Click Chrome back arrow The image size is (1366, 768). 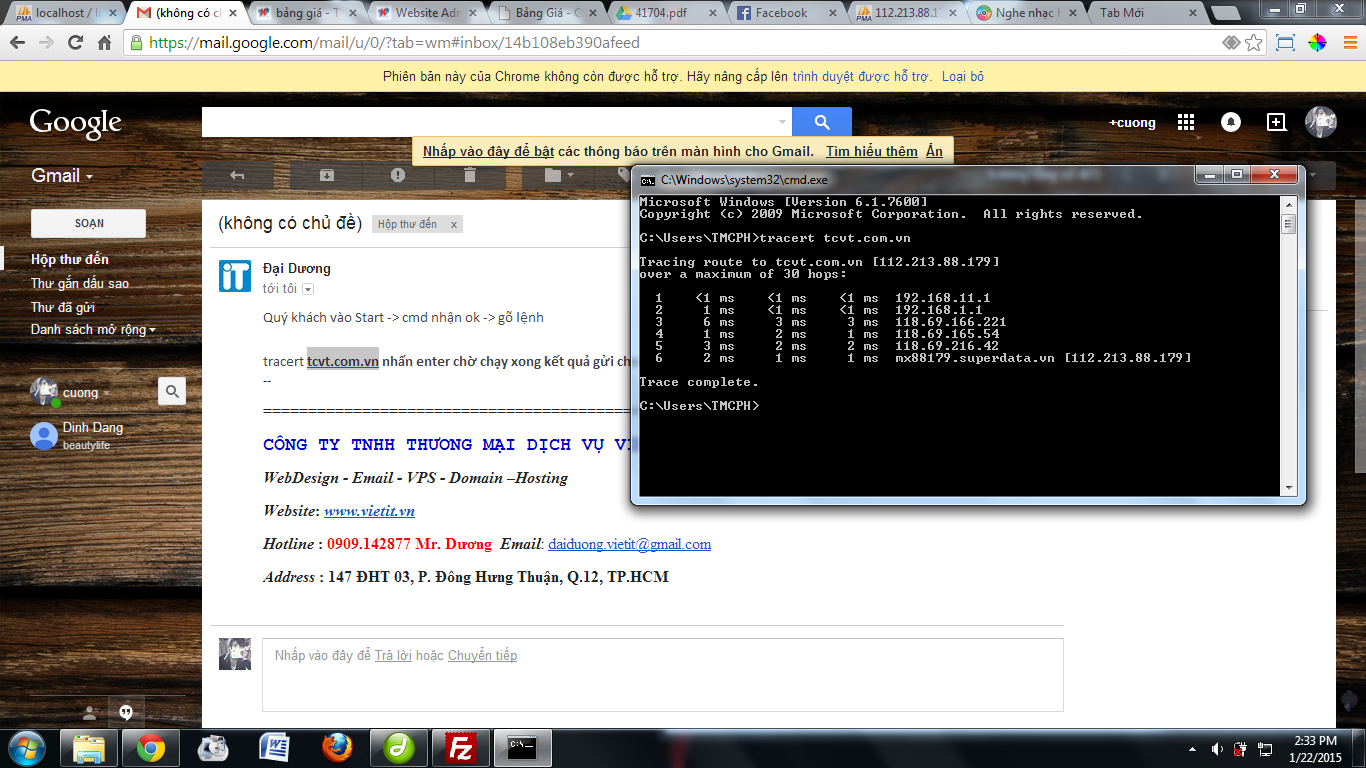pyautogui.click(x=17, y=43)
